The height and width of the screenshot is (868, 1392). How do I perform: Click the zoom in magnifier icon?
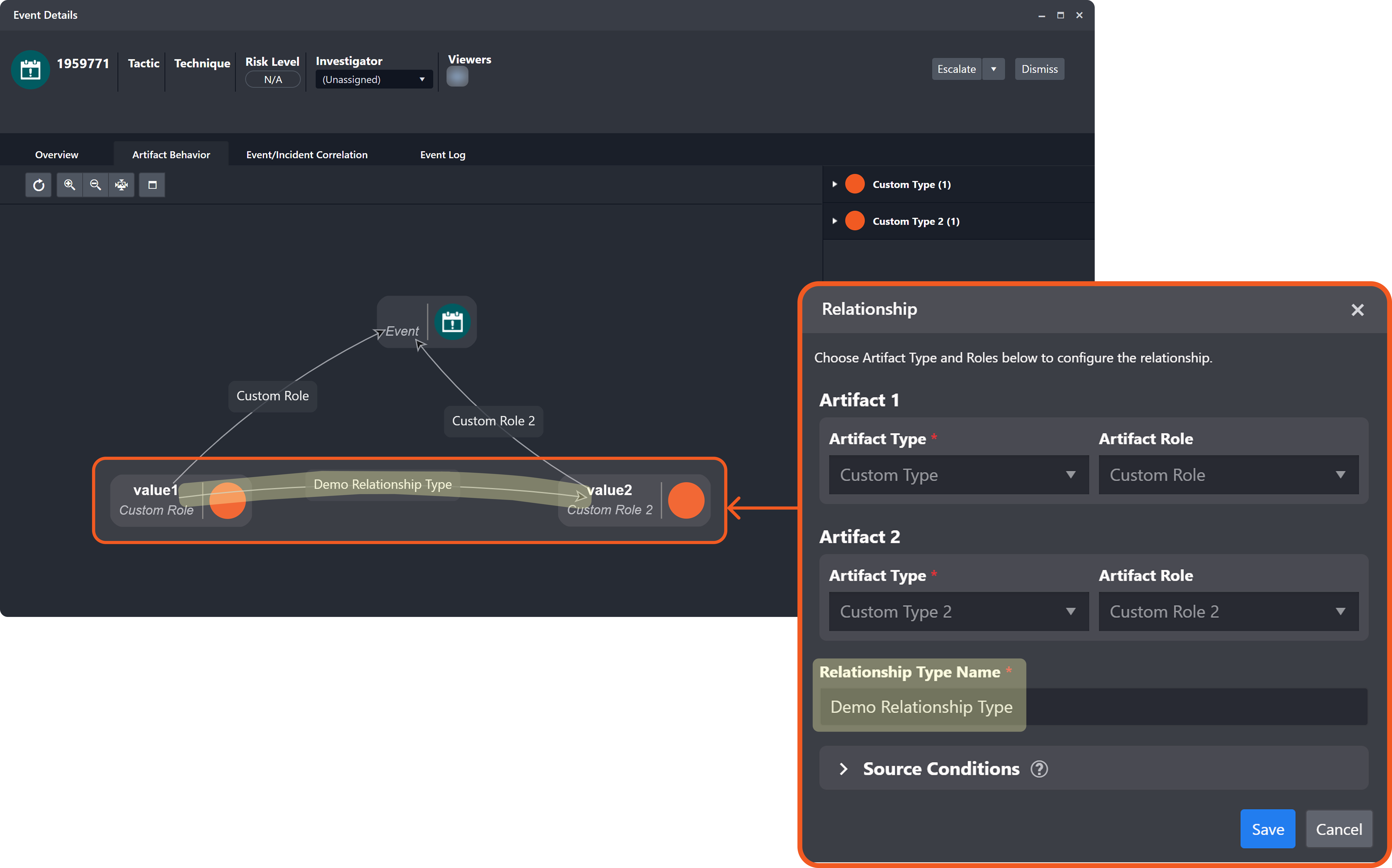click(70, 185)
